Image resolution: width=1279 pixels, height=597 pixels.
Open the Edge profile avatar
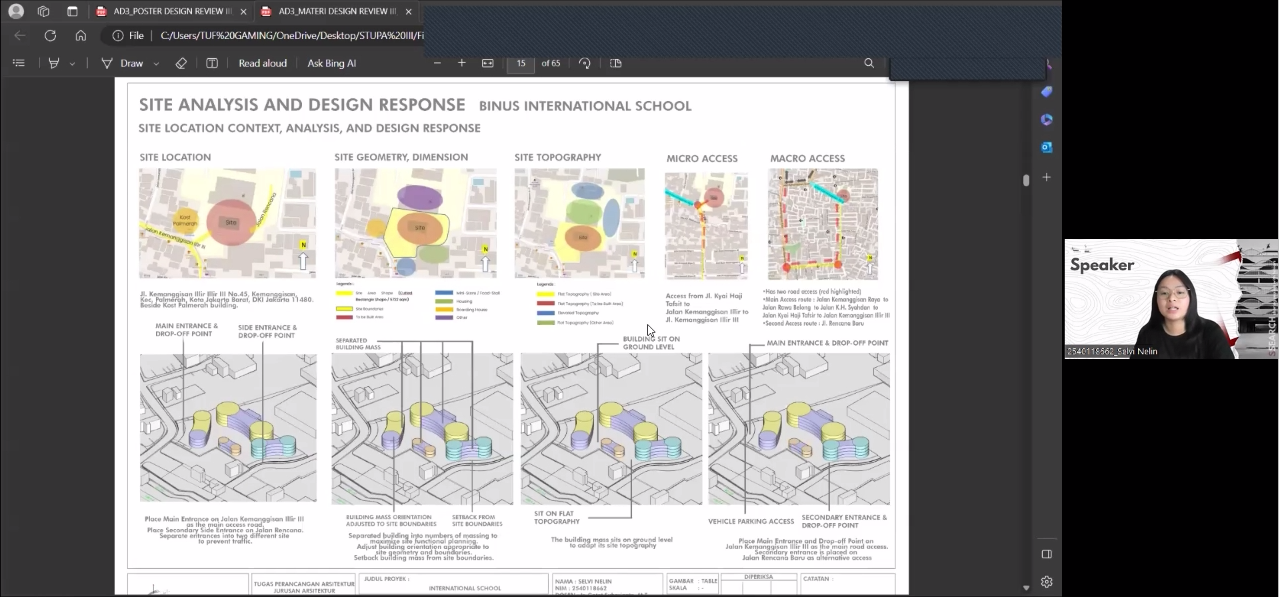[x=16, y=11]
